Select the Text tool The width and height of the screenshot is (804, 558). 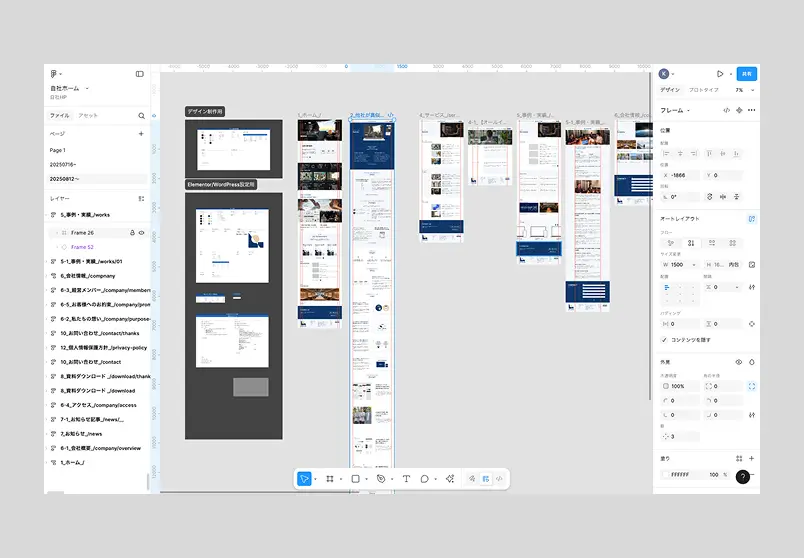pyautogui.click(x=406, y=479)
